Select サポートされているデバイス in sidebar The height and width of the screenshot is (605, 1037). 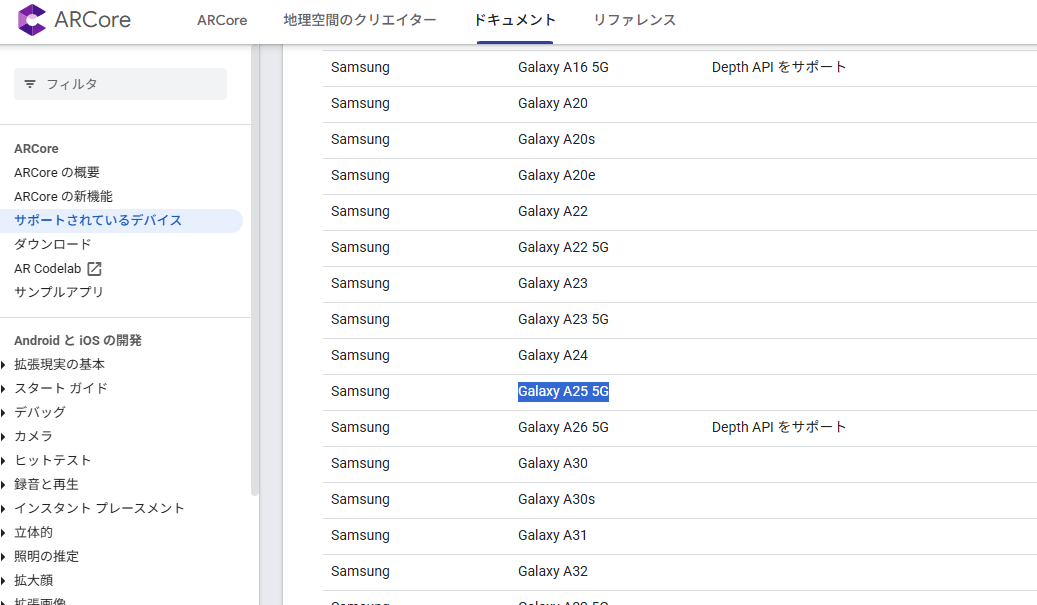pyautogui.click(x=98, y=220)
